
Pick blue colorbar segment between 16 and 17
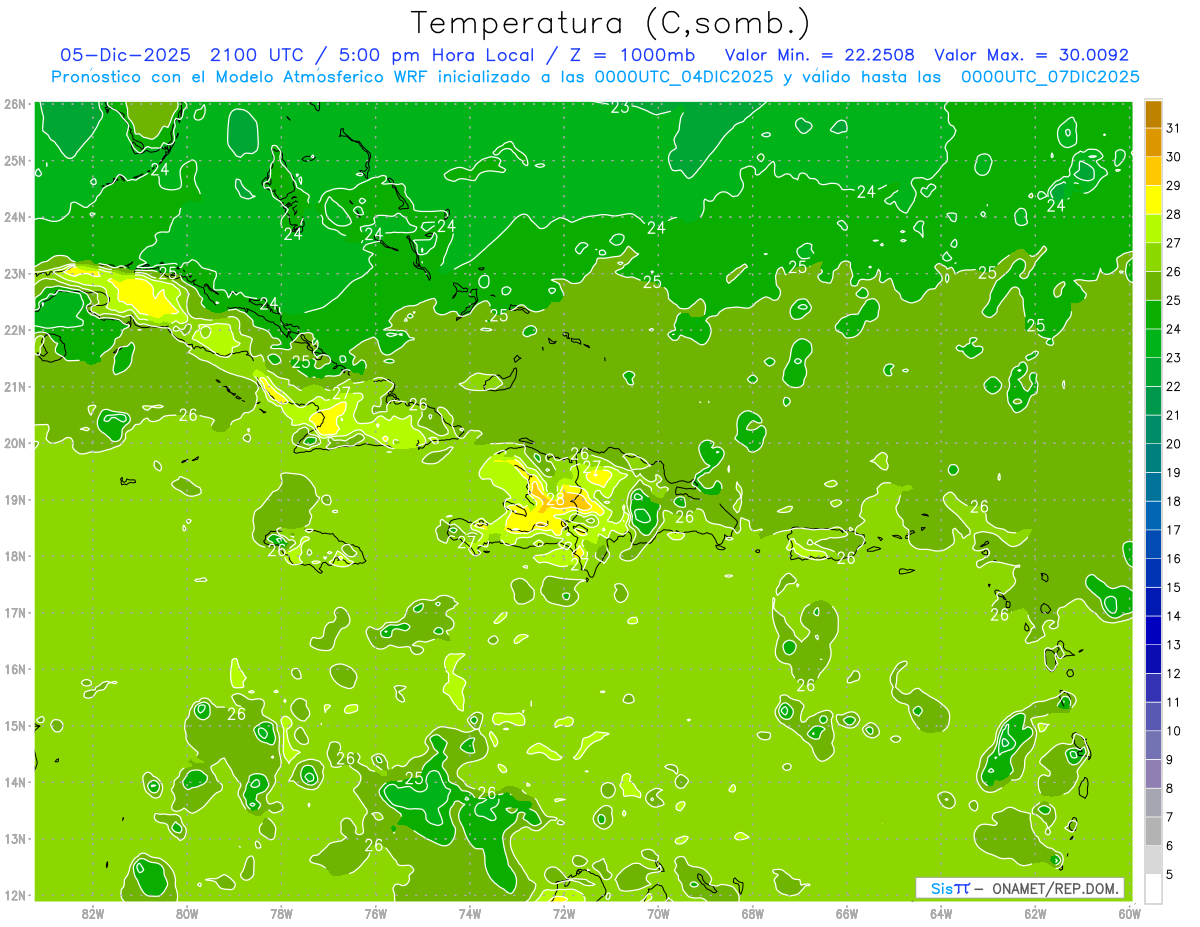1153,543
